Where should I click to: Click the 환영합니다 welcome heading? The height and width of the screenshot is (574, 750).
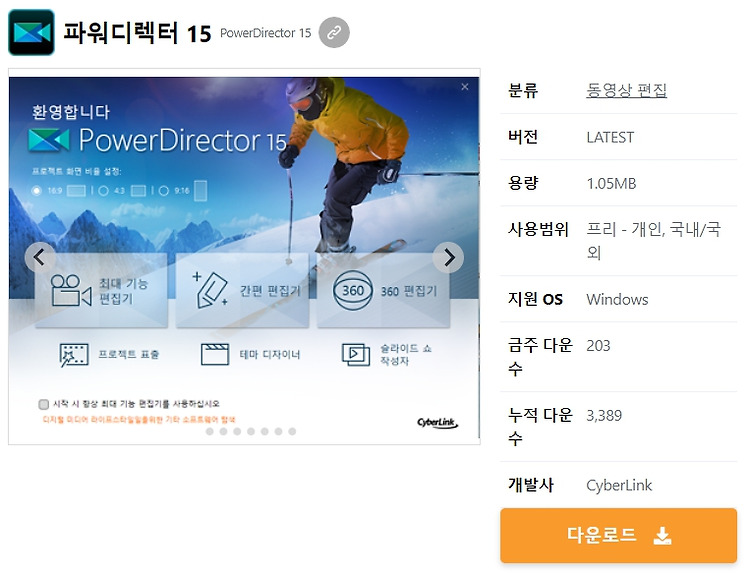pos(71,112)
